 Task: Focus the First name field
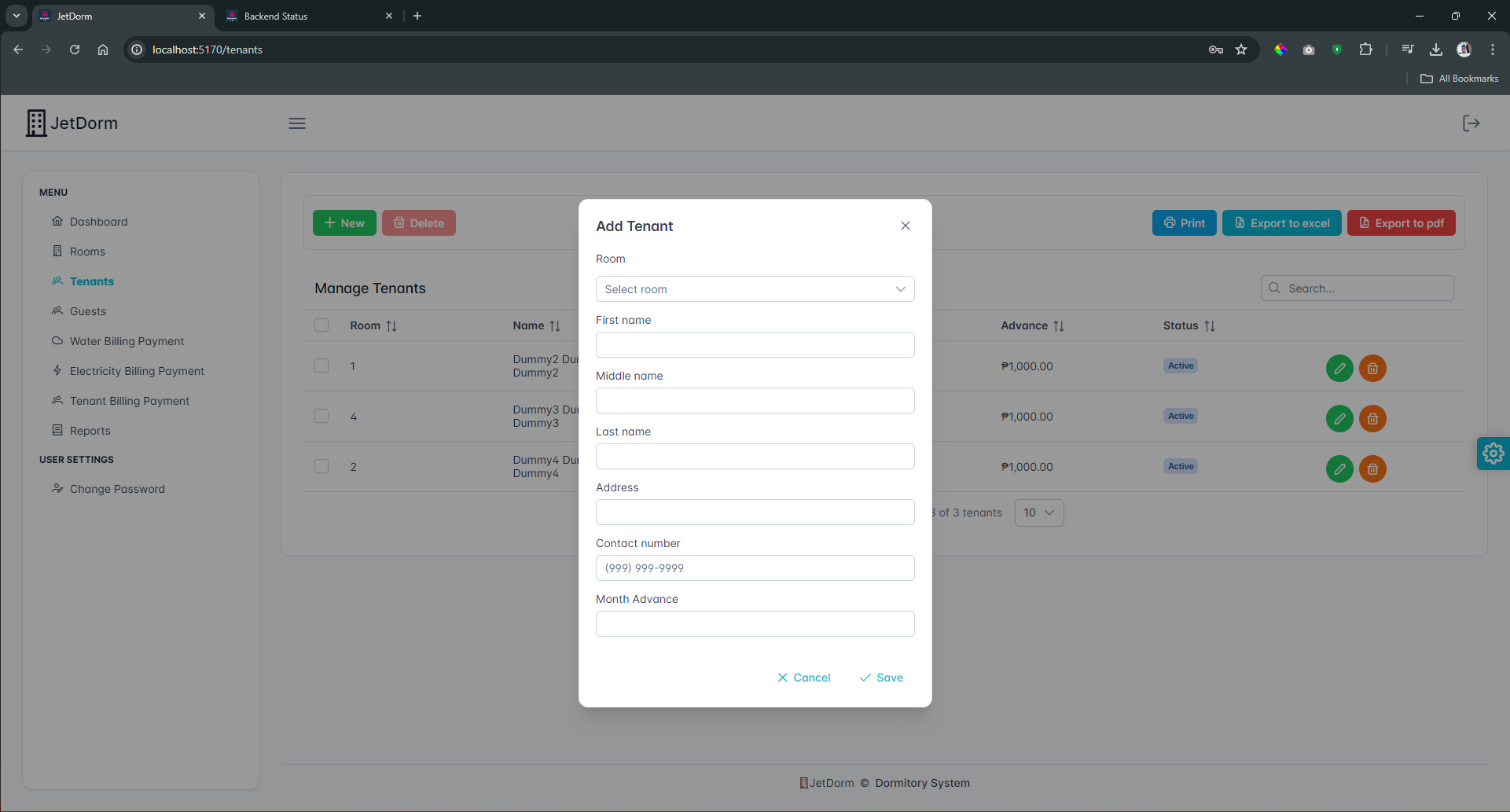[x=755, y=345]
